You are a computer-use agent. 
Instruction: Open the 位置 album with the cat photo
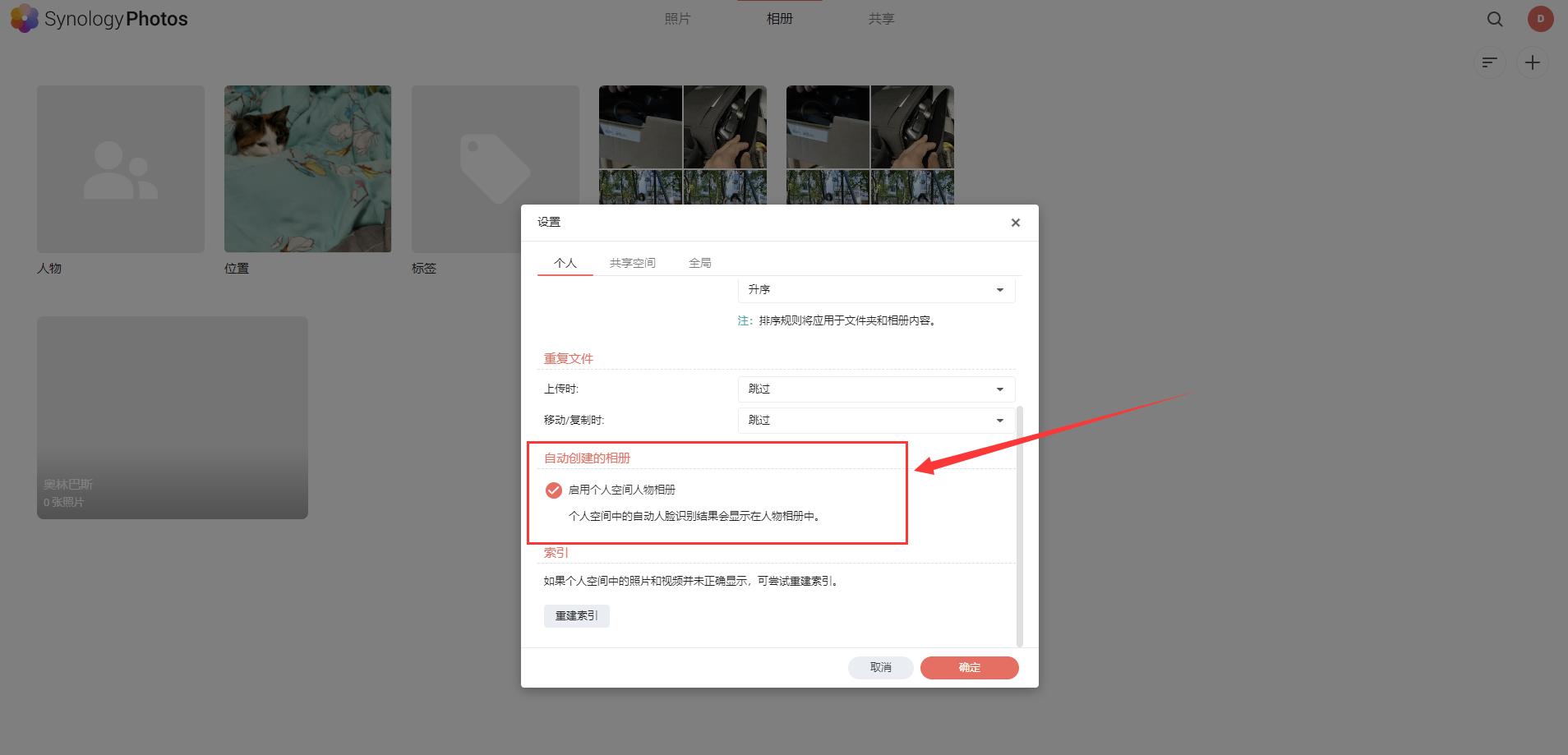[x=307, y=169]
